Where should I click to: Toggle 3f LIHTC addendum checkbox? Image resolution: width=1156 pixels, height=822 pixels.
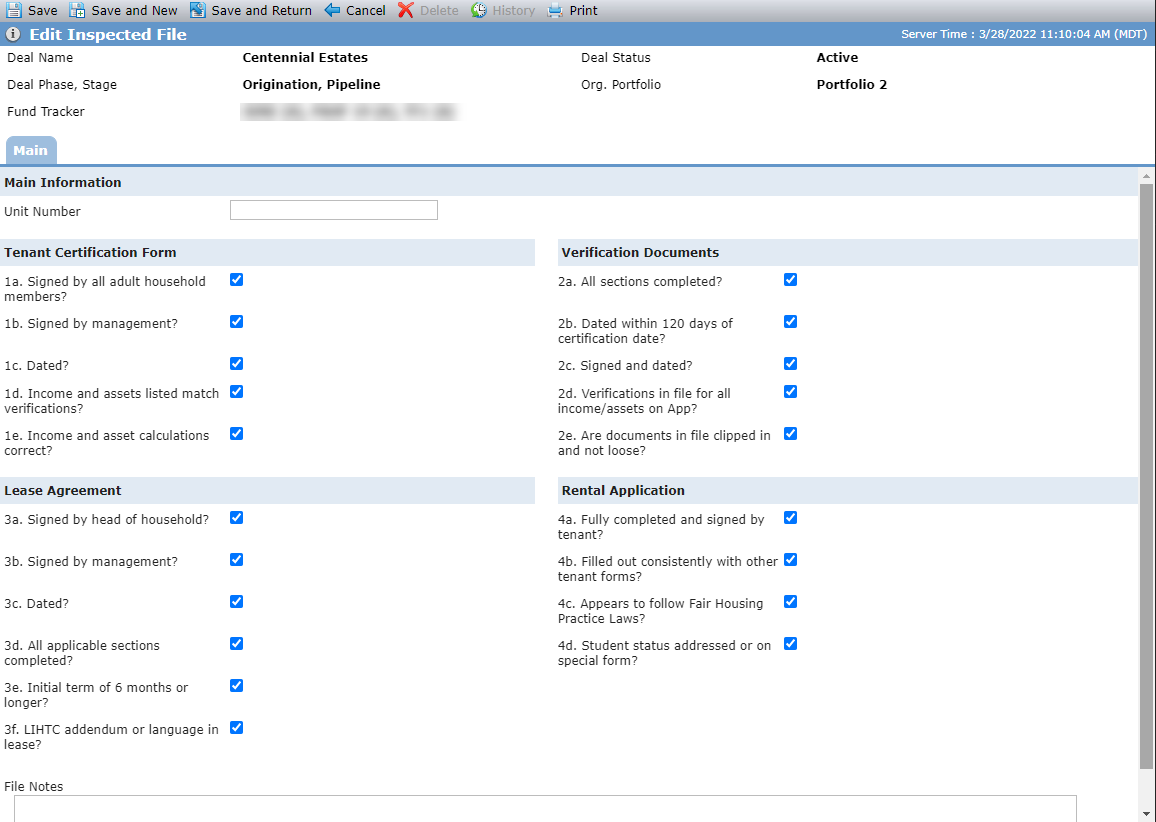tap(236, 728)
